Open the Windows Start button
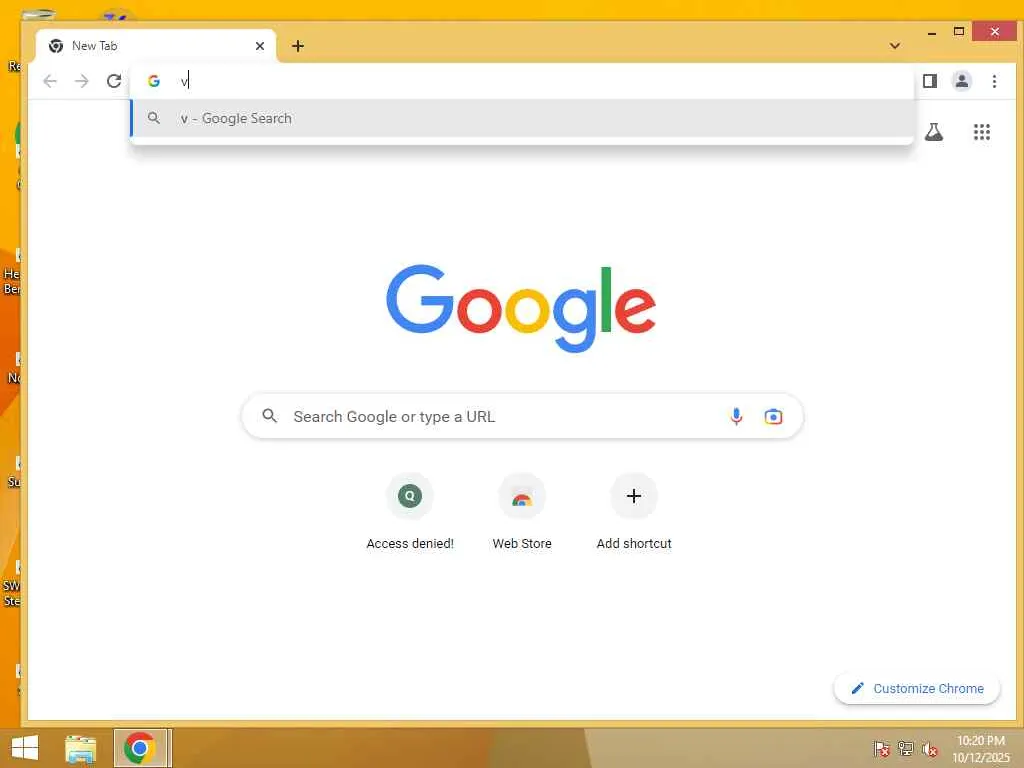Viewport: 1024px width, 768px height. (x=25, y=748)
